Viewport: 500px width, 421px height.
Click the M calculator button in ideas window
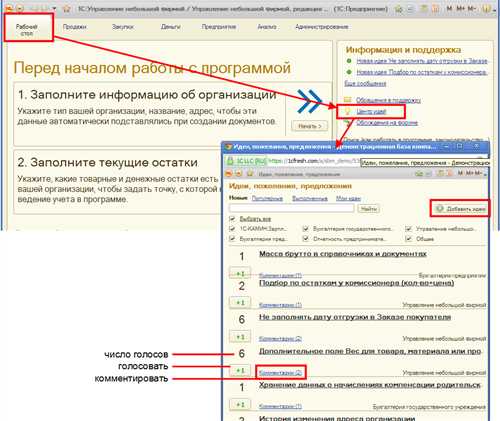[x=460, y=173]
